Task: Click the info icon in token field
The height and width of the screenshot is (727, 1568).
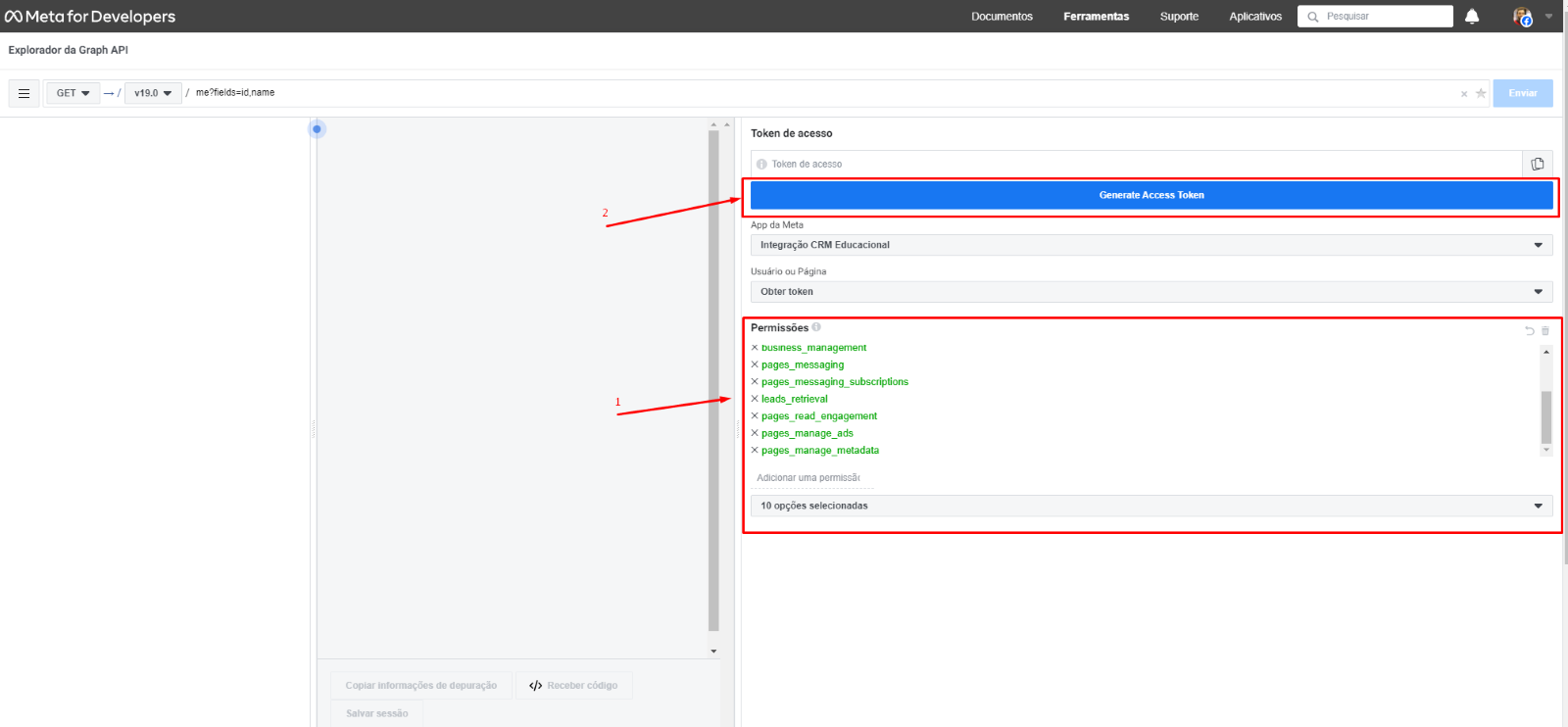Action: click(x=761, y=164)
